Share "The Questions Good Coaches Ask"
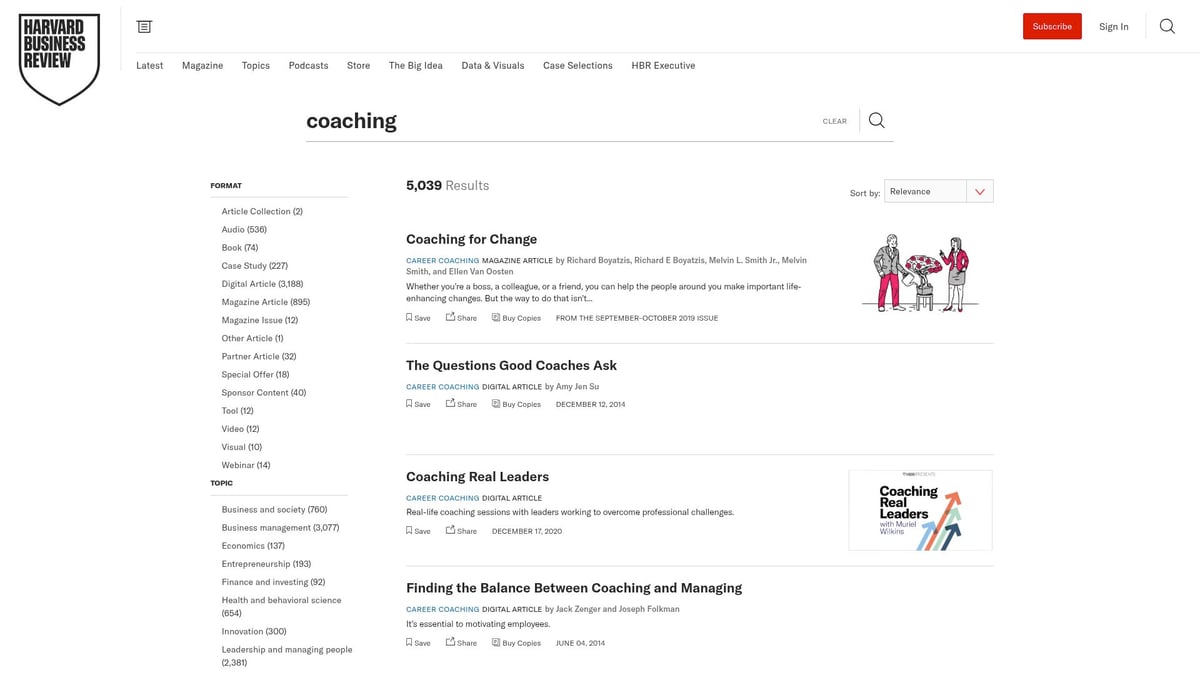Image resolution: width=1200 pixels, height=675 pixels. 461,404
